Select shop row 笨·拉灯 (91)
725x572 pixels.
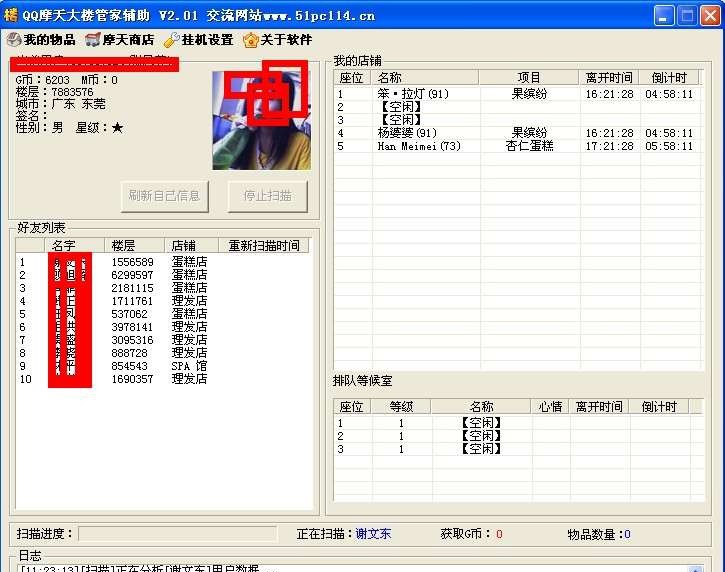pyautogui.click(x=518, y=94)
